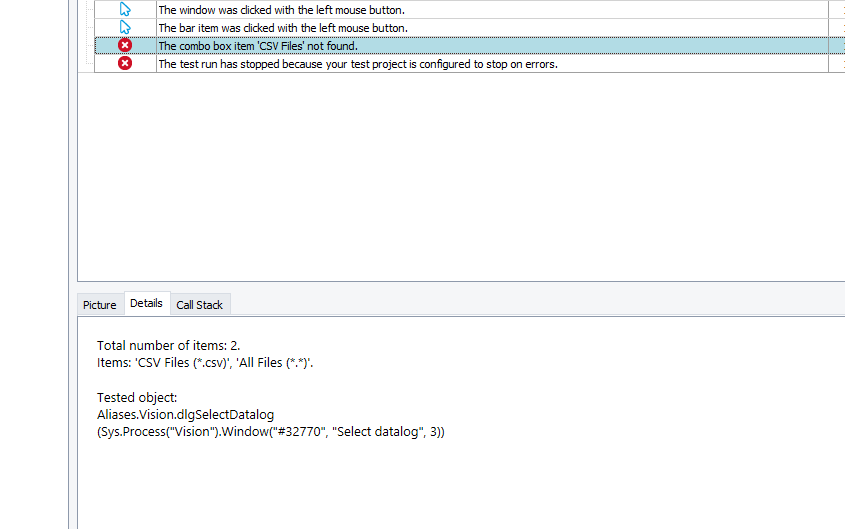Click the 'Total number of items: 2.' text
This screenshot has height=529, width=845.
click(168, 346)
